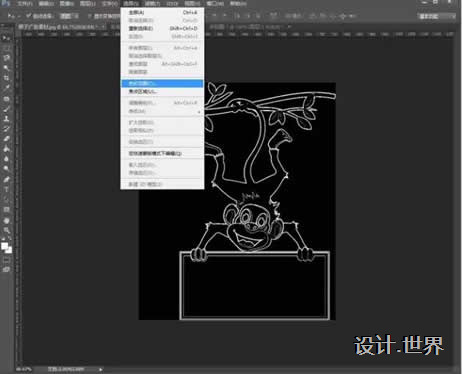This screenshot has width=462, height=374.
Task: Toggle the show transform controls checkbox
Action: (90, 16)
